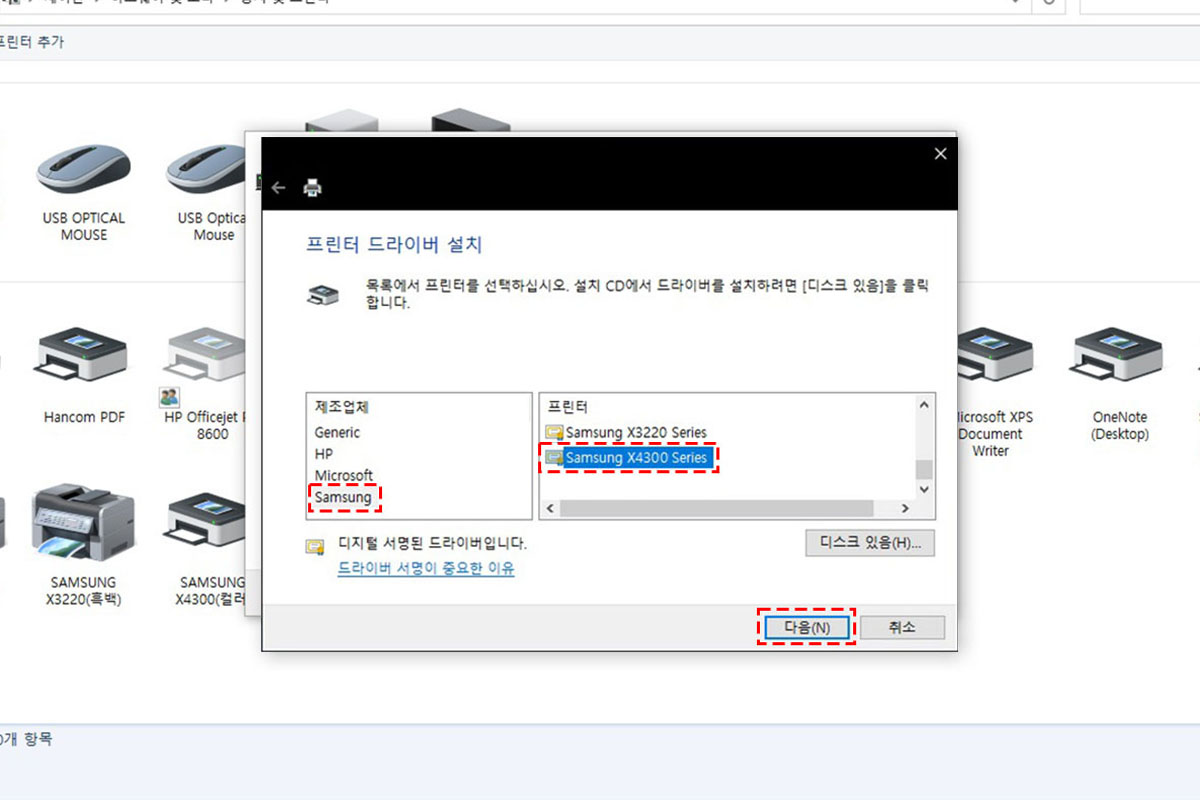Click the Samsung X3220 Series driver icon
This screenshot has height=800, width=1200.
pyautogui.click(x=554, y=432)
